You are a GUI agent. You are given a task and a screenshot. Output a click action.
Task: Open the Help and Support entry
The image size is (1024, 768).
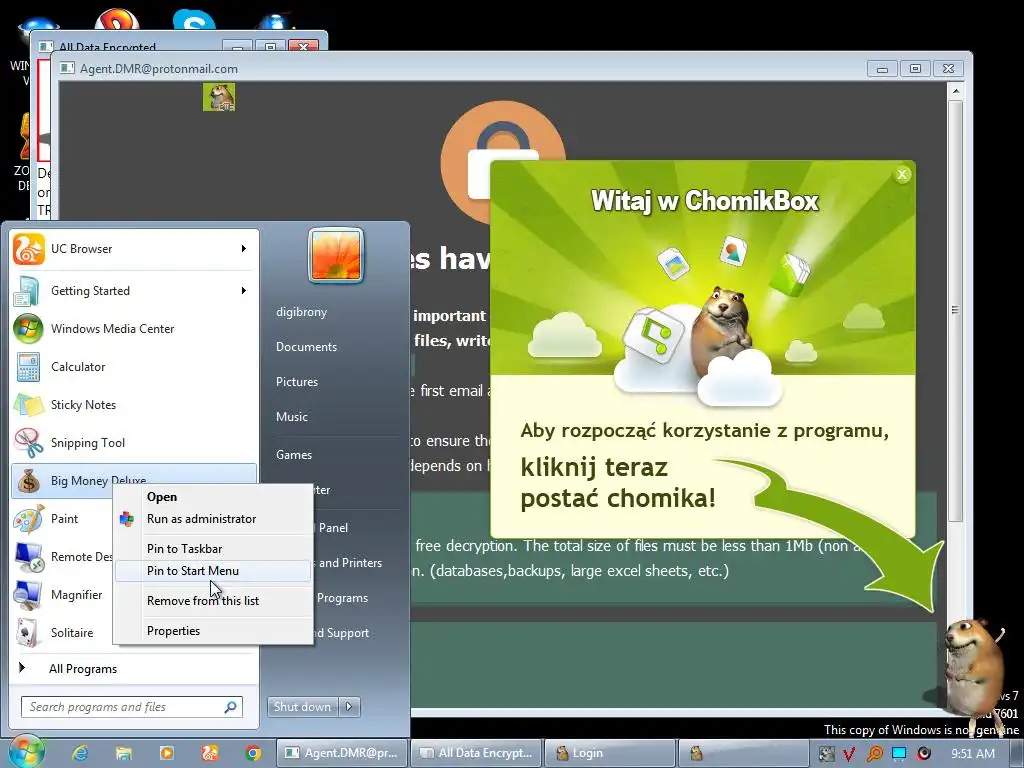pyautogui.click(x=340, y=633)
